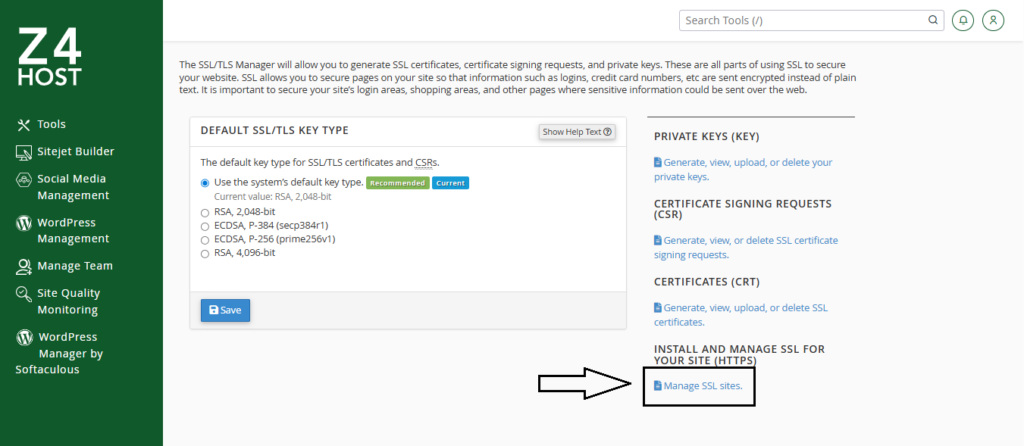Screen dimensions: 1024x446
Task: Click the search magnifier icon
Action: point(932,20)
